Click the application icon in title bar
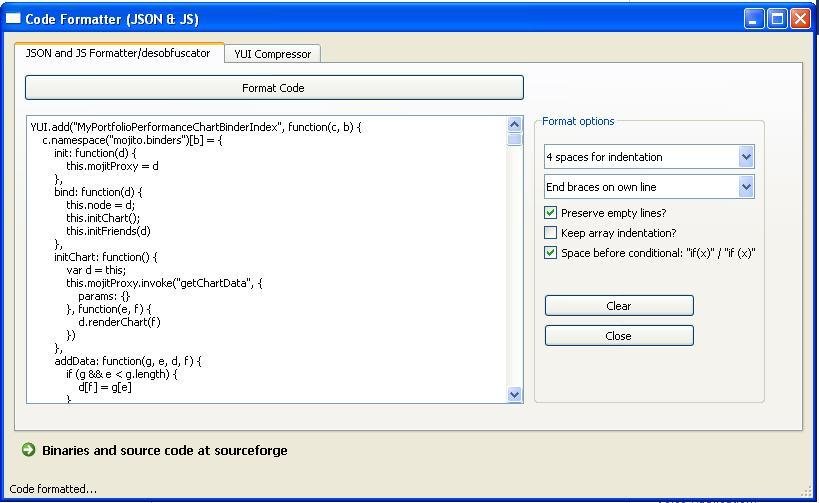This screenshot has width=819, height=503. click(13, 18)
